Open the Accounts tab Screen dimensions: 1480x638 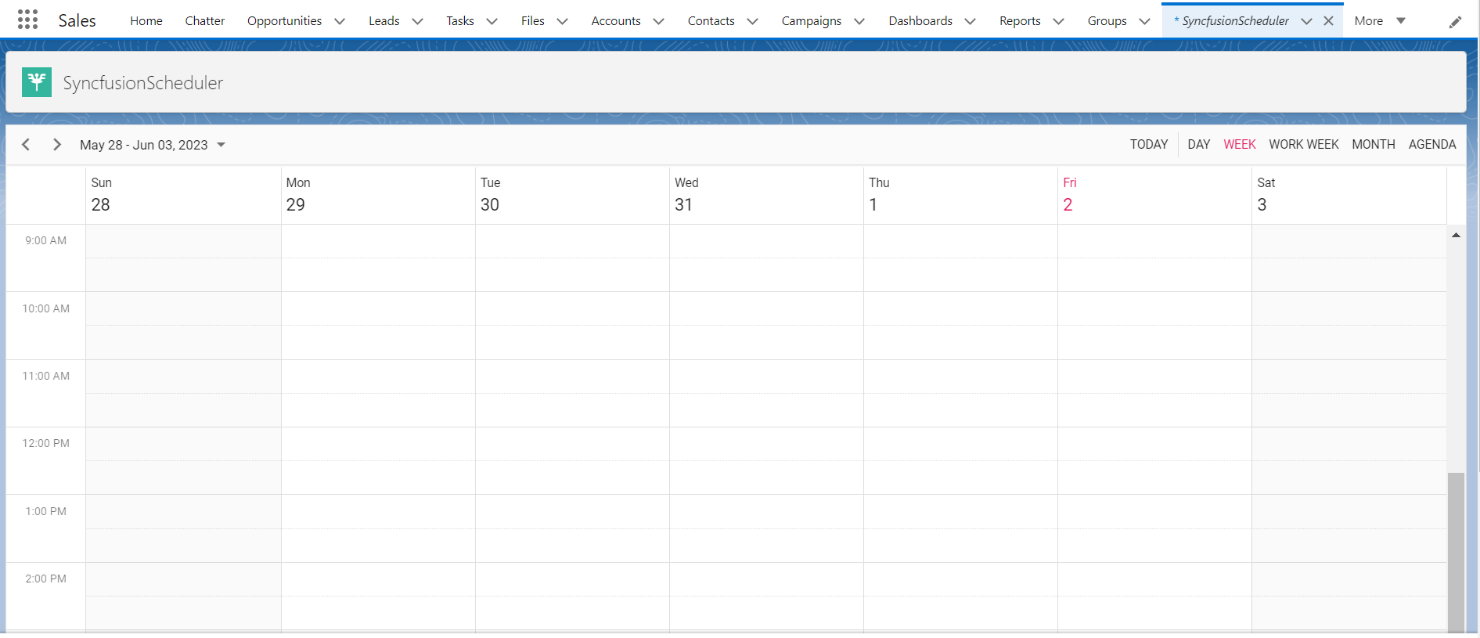tap(616, 20)
